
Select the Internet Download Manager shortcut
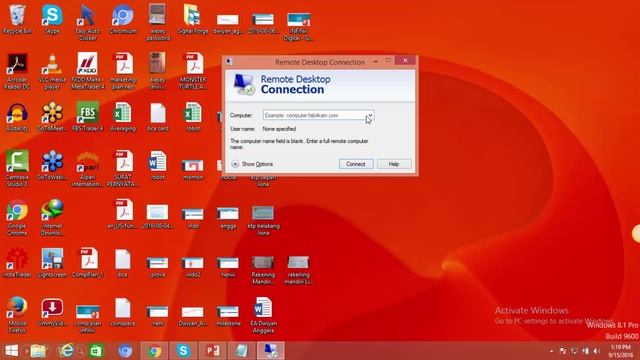point(52,217)
